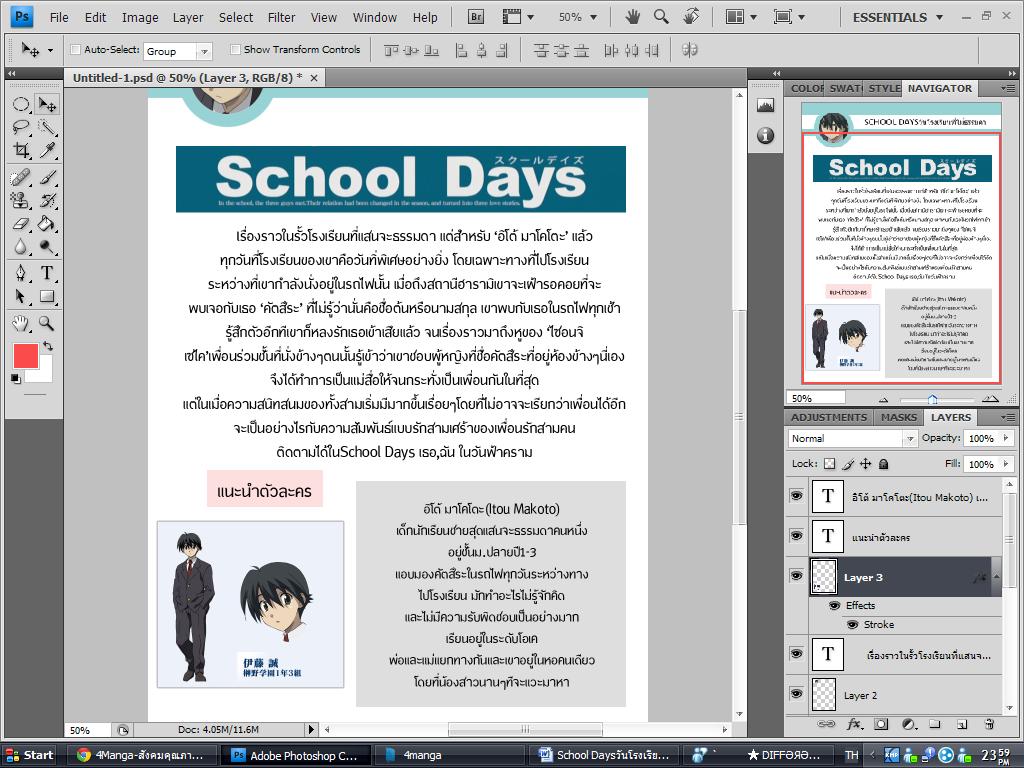Viewport: 1024px width, 768px height.
Task: Open the blending mode Normal dropdown
Action: pyautogui.click(x=910, y=439)
